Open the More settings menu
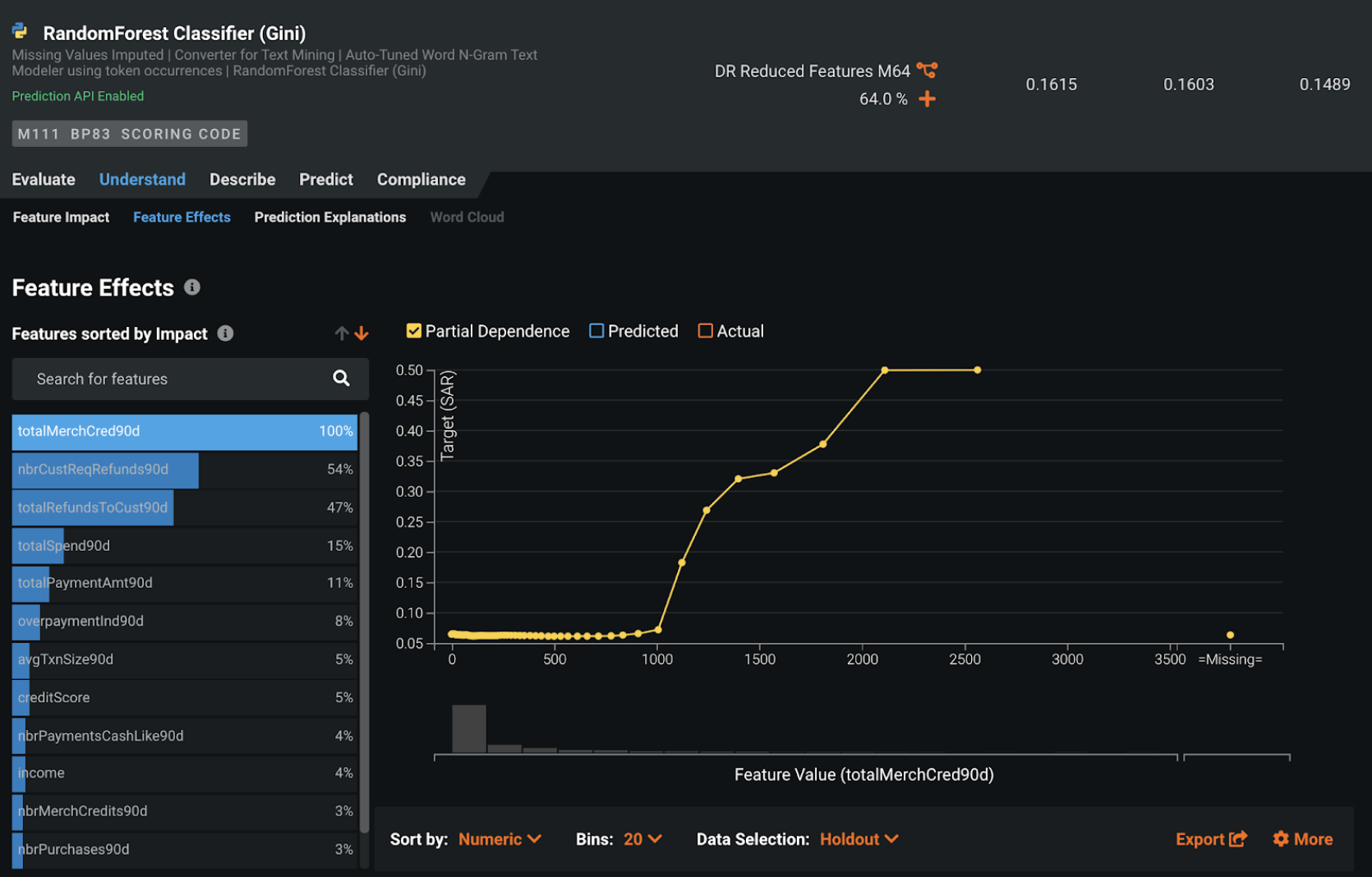The width and height of the screenshot is (1372, 877). 1302,839
